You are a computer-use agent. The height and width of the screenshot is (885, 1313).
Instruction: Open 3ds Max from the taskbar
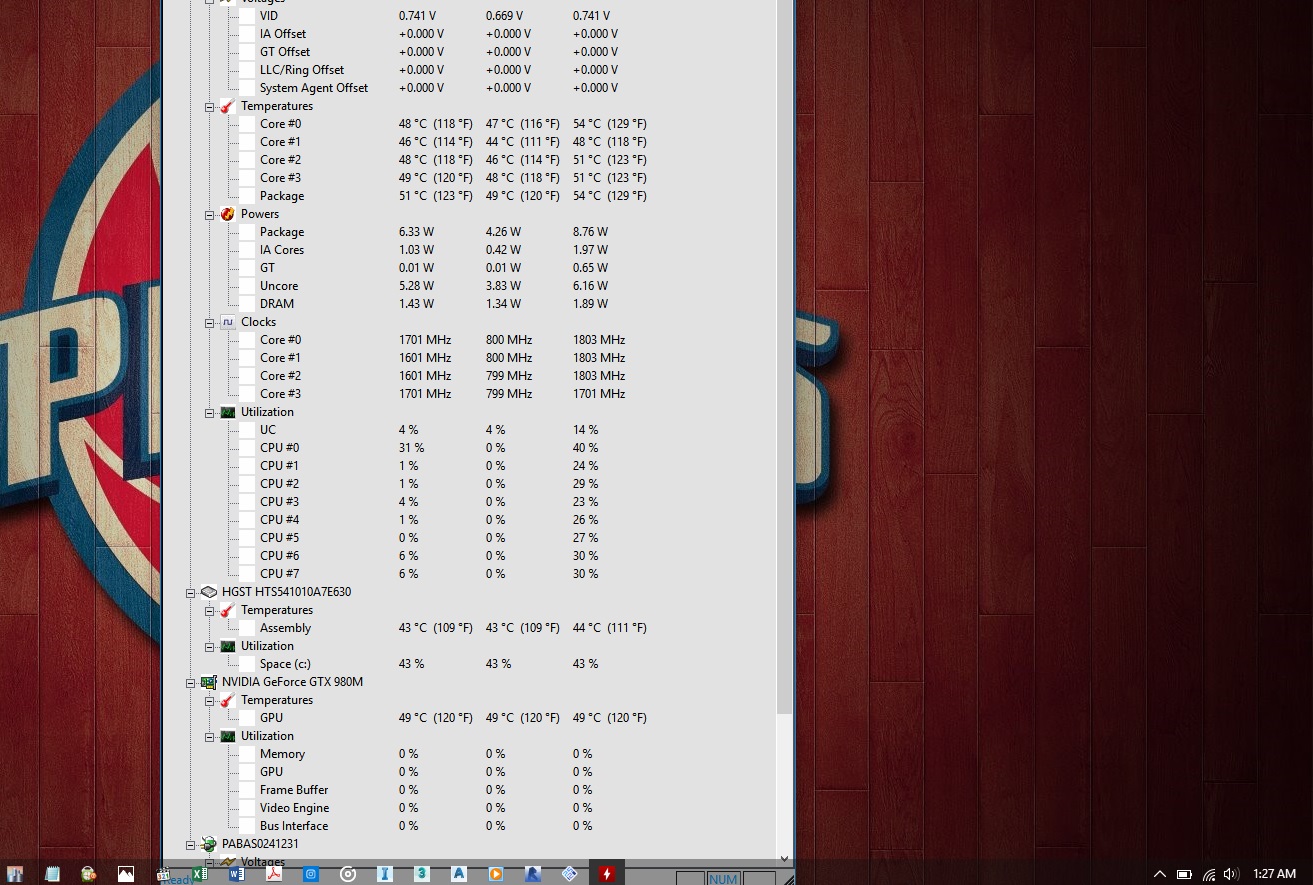click(x=422, y=873)
